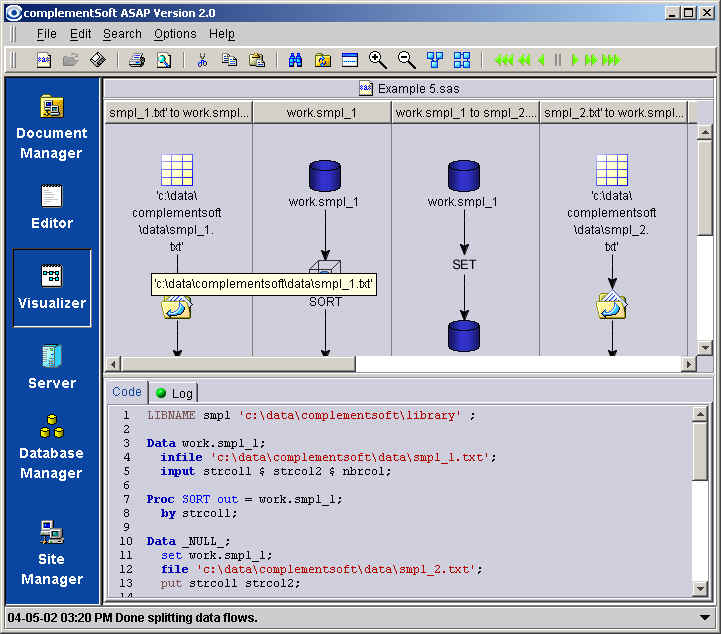Screen dimensions: 721x634
Task: Click work.smpl_1 cylinder above SET
Action: click(x=464, y=175)
